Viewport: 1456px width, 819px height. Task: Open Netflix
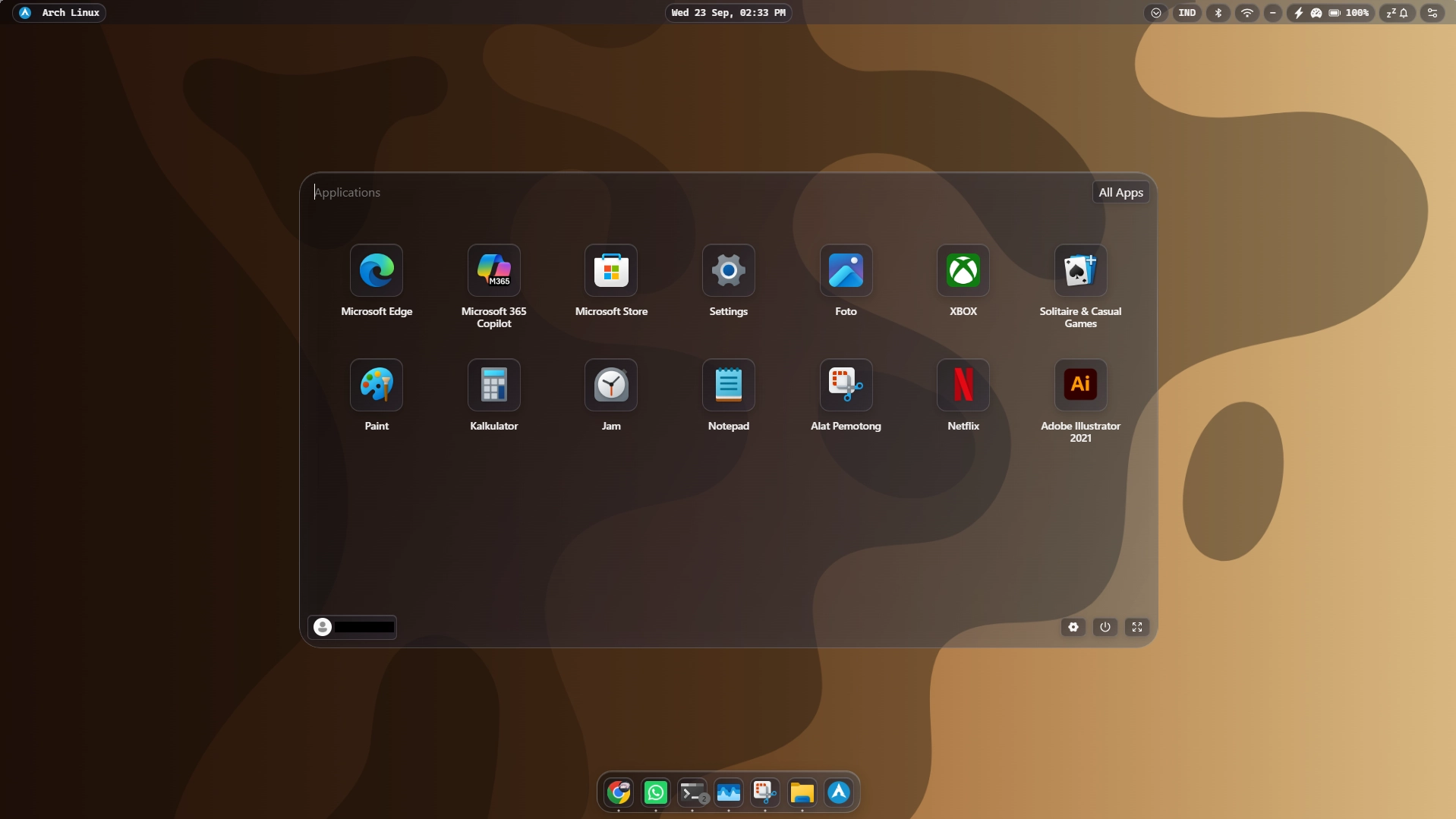(x=963, y=385)
